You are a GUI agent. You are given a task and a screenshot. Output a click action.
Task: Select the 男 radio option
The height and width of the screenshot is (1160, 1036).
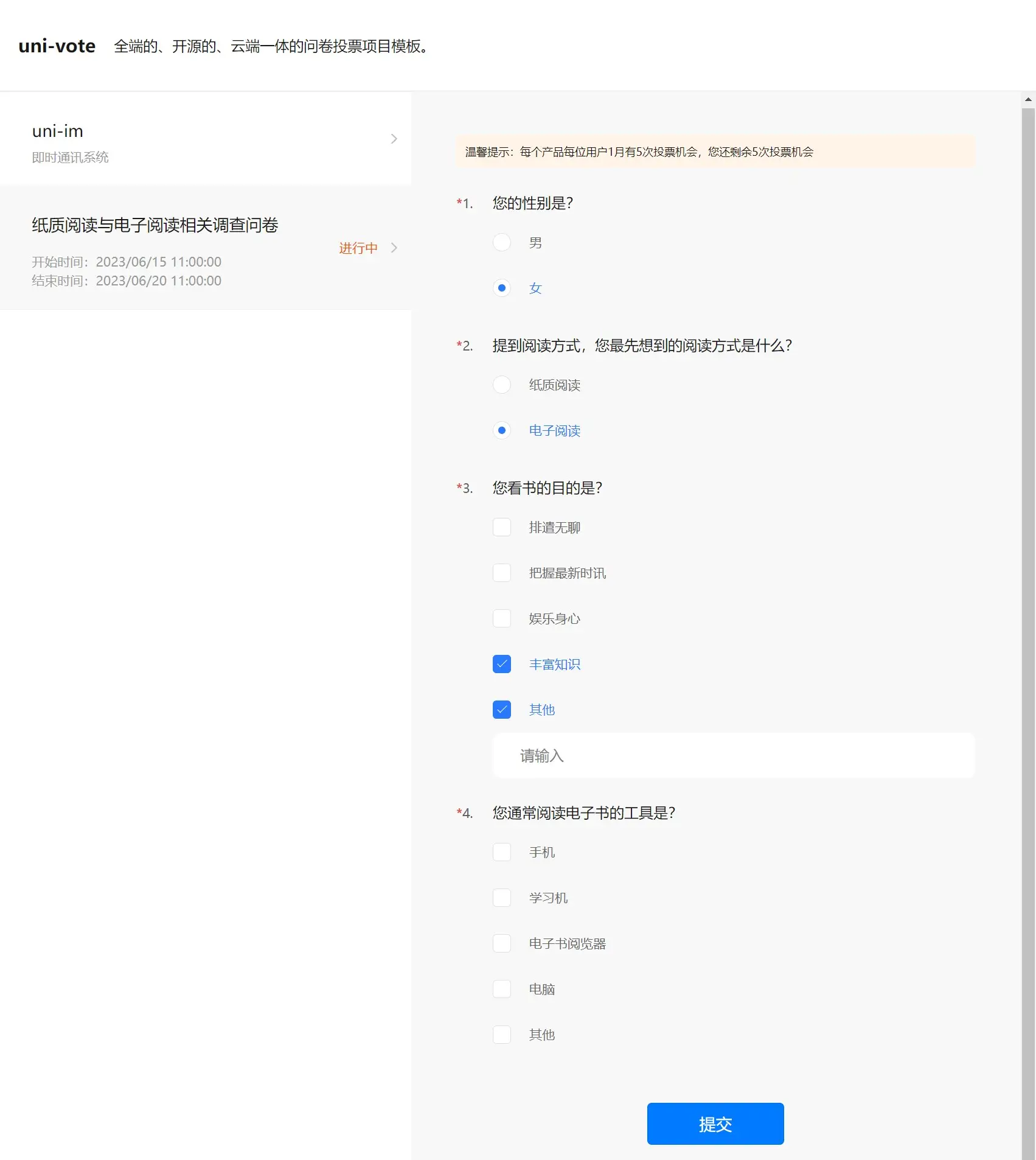click(502, 242)
